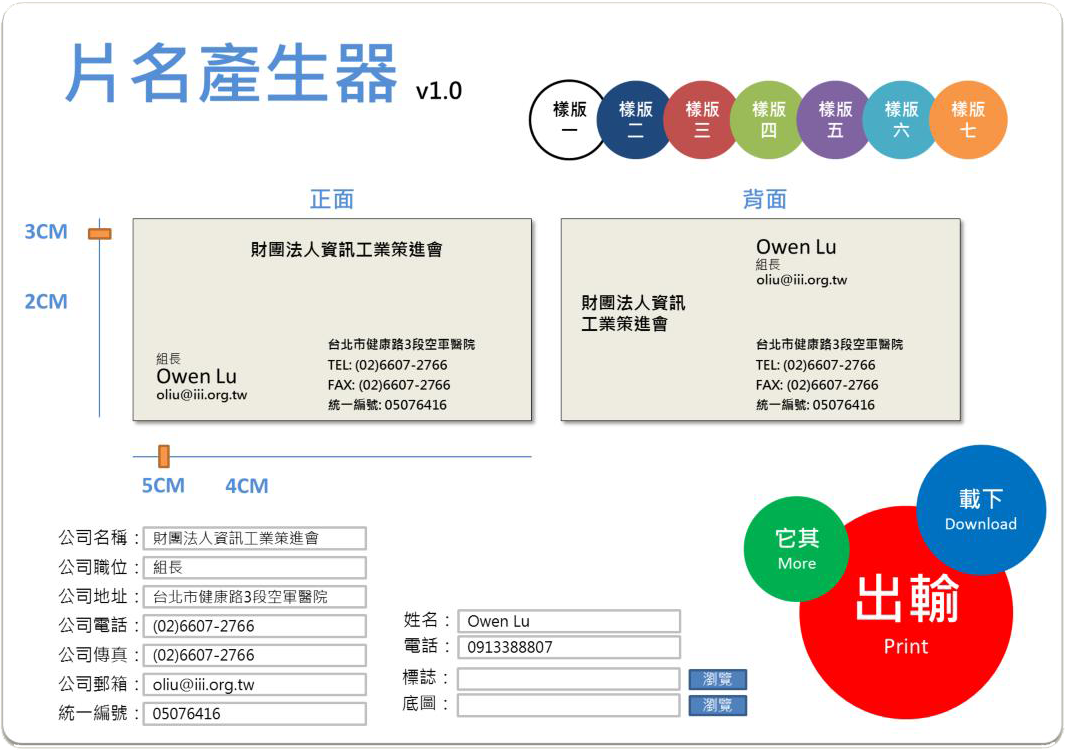1065x750 pixels.
Task: Select the 正面 front card preview
Action: pos(332,319)
